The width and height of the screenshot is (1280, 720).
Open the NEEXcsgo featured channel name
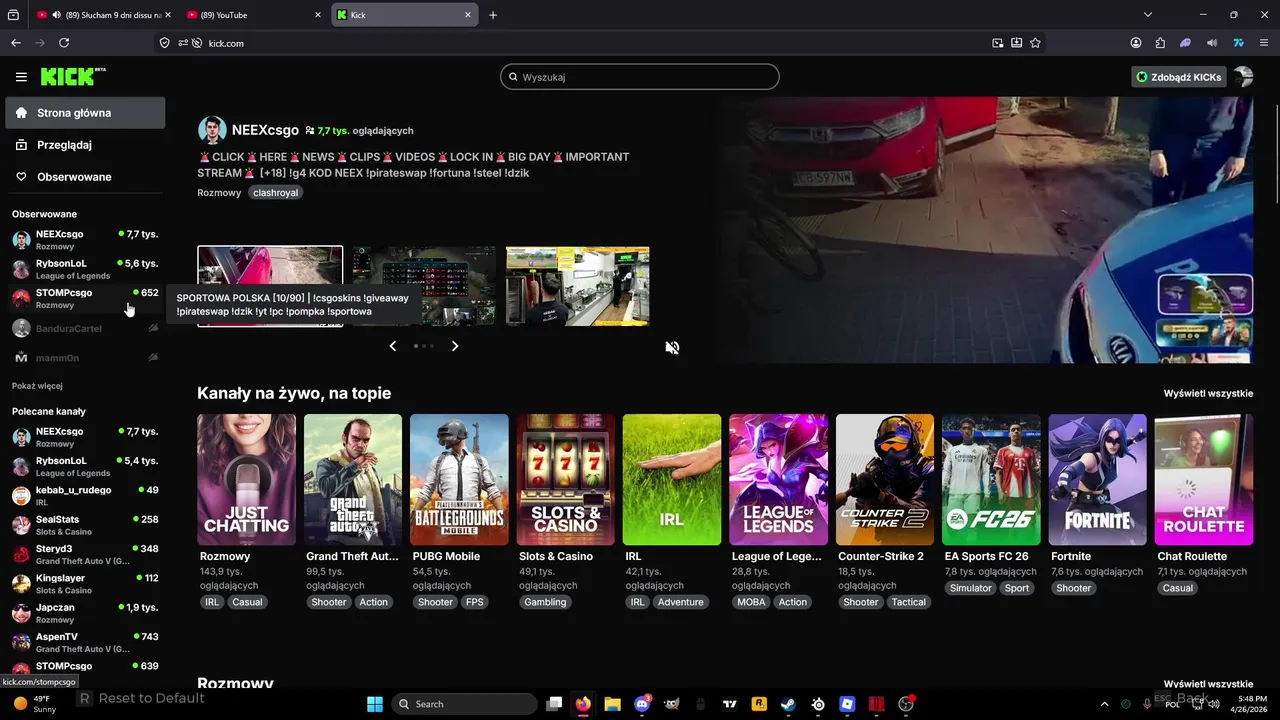coord(265,130)
